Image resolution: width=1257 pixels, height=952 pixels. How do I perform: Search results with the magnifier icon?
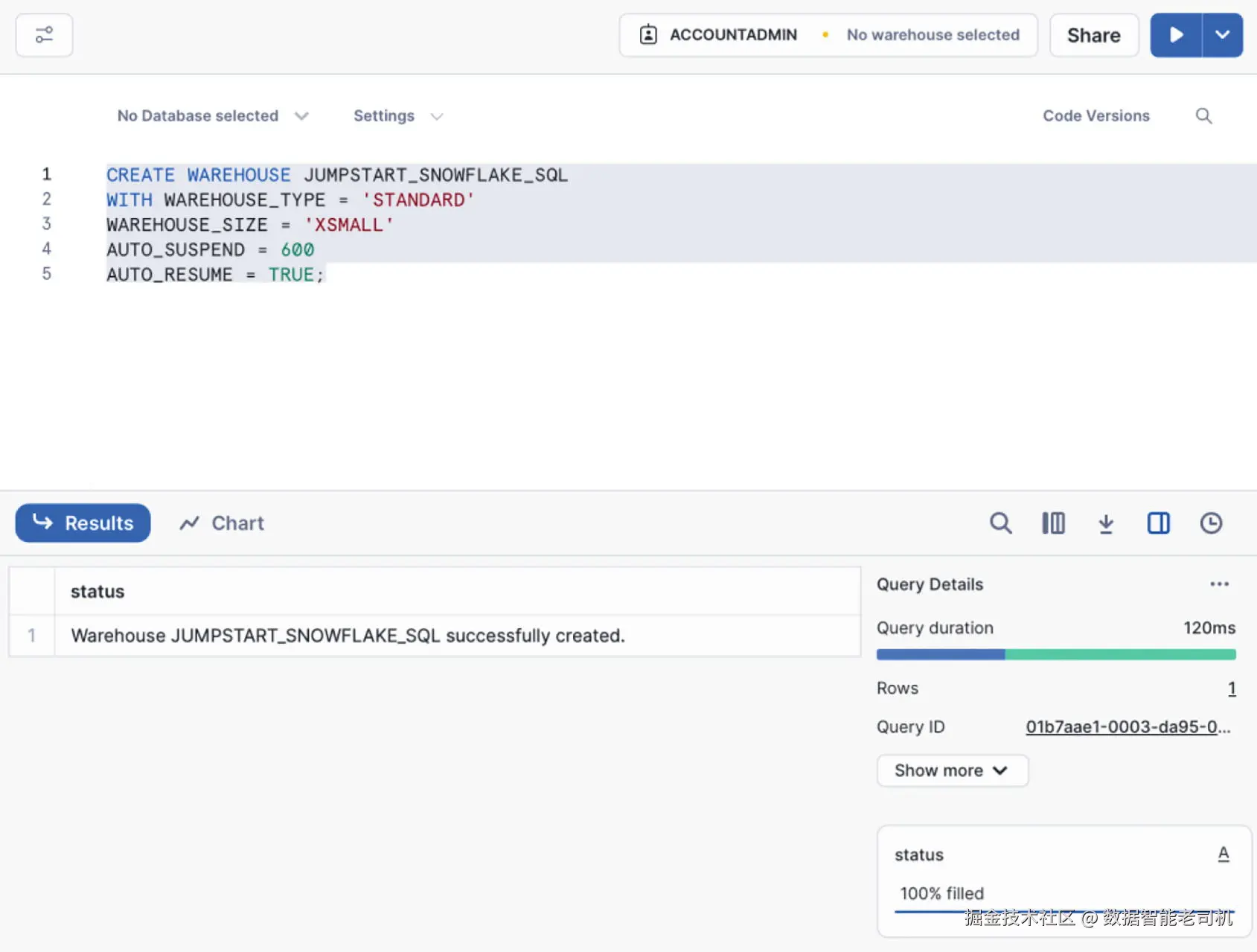(1000, 523)
